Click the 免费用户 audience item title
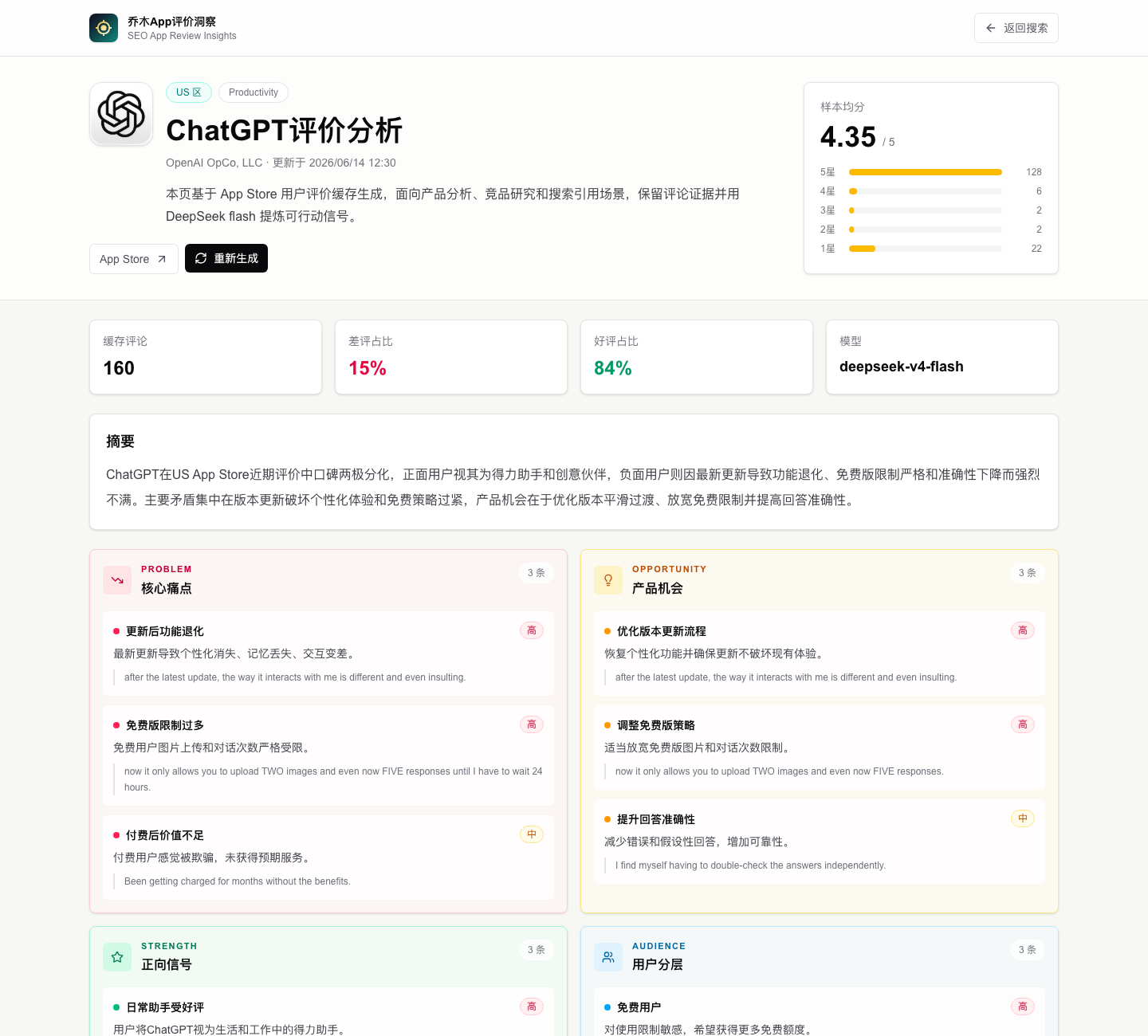The height and width of the screenshot is (1036, 1148). coord(639,1007)
